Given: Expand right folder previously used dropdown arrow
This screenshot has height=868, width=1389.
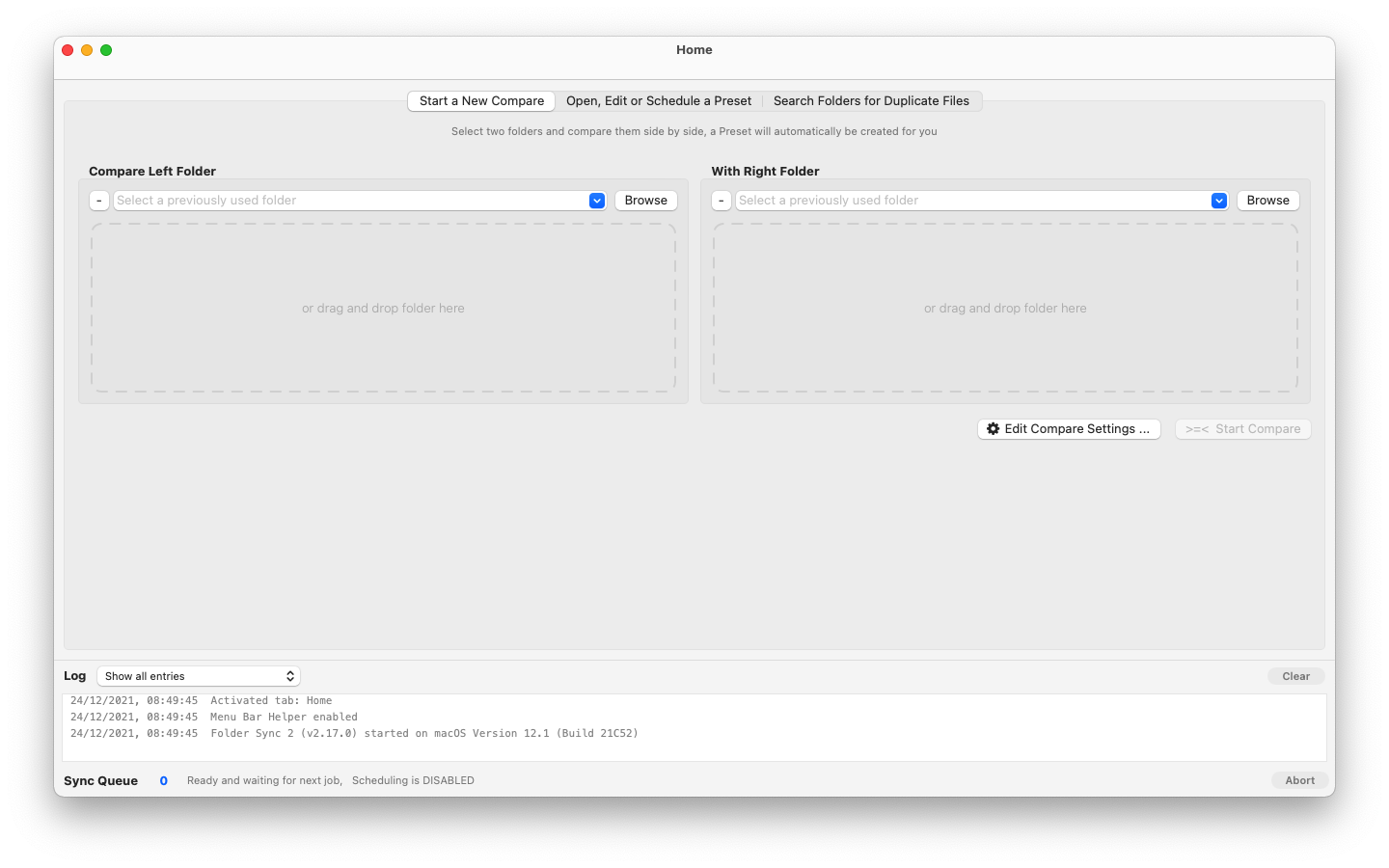Looking at the screenshot, I should [x=1219, y=201].
